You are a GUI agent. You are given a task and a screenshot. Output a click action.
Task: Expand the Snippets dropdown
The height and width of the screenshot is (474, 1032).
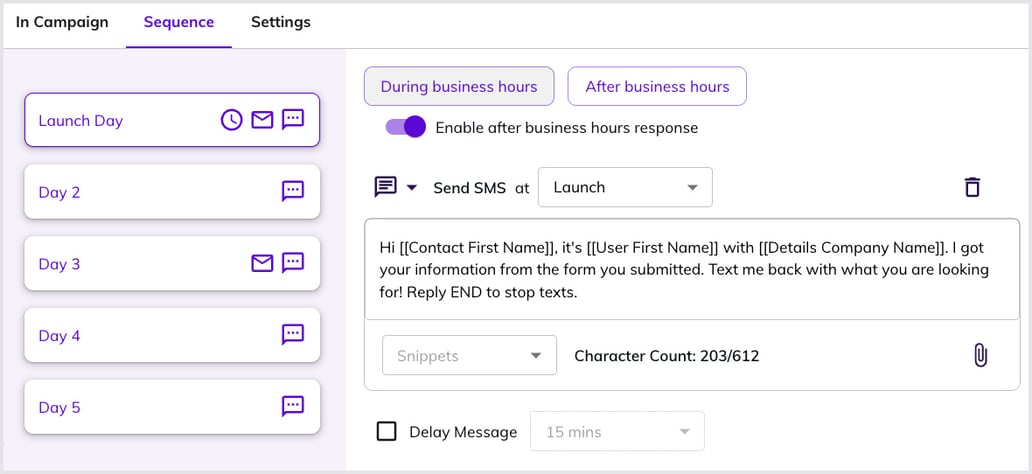(469, 355)
